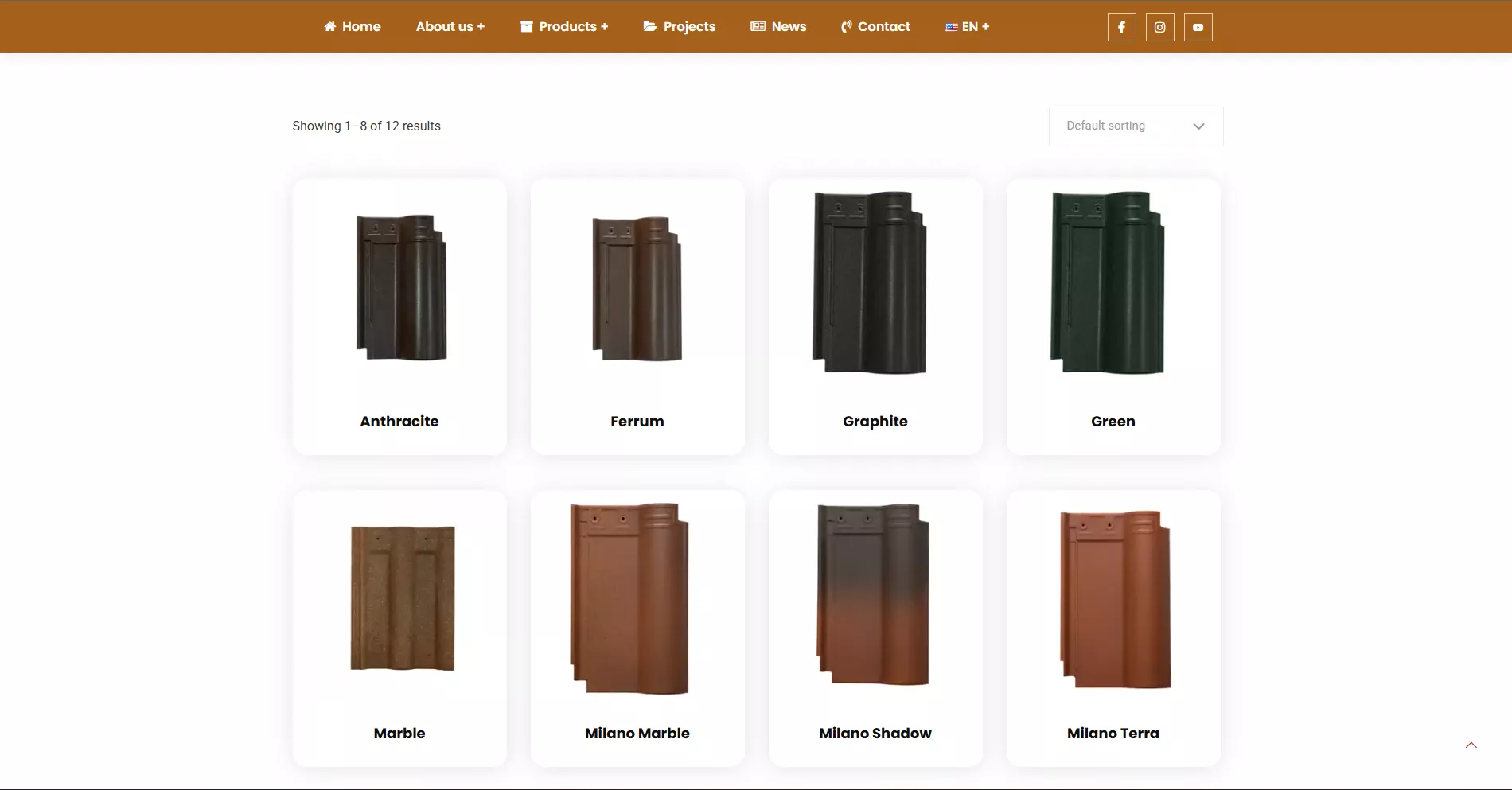Open the Graphite product title link
1512x790 pixels.
pos(875,421)
